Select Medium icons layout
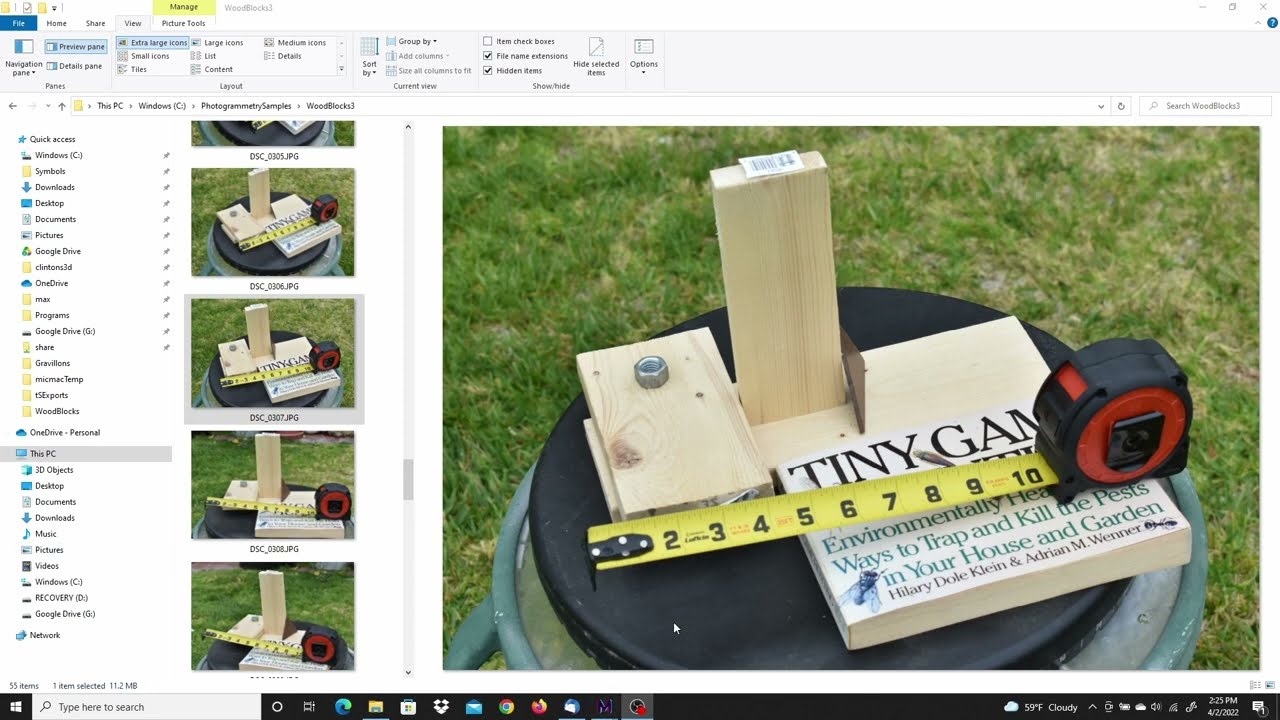Image resolution: width=1280 pixels, height=720 pixels. coord(295,43)
